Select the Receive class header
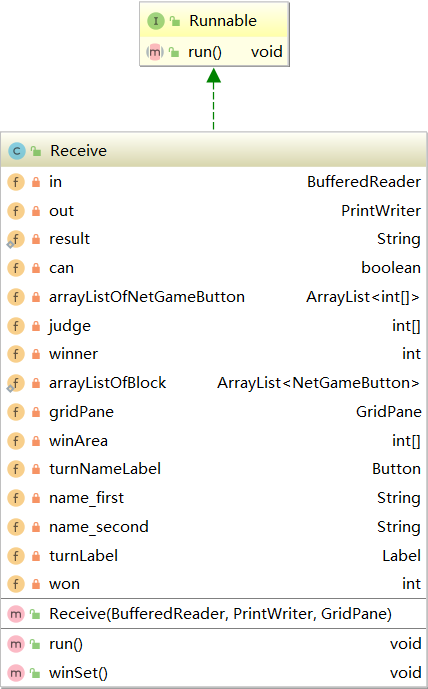 tap(214, 151)
